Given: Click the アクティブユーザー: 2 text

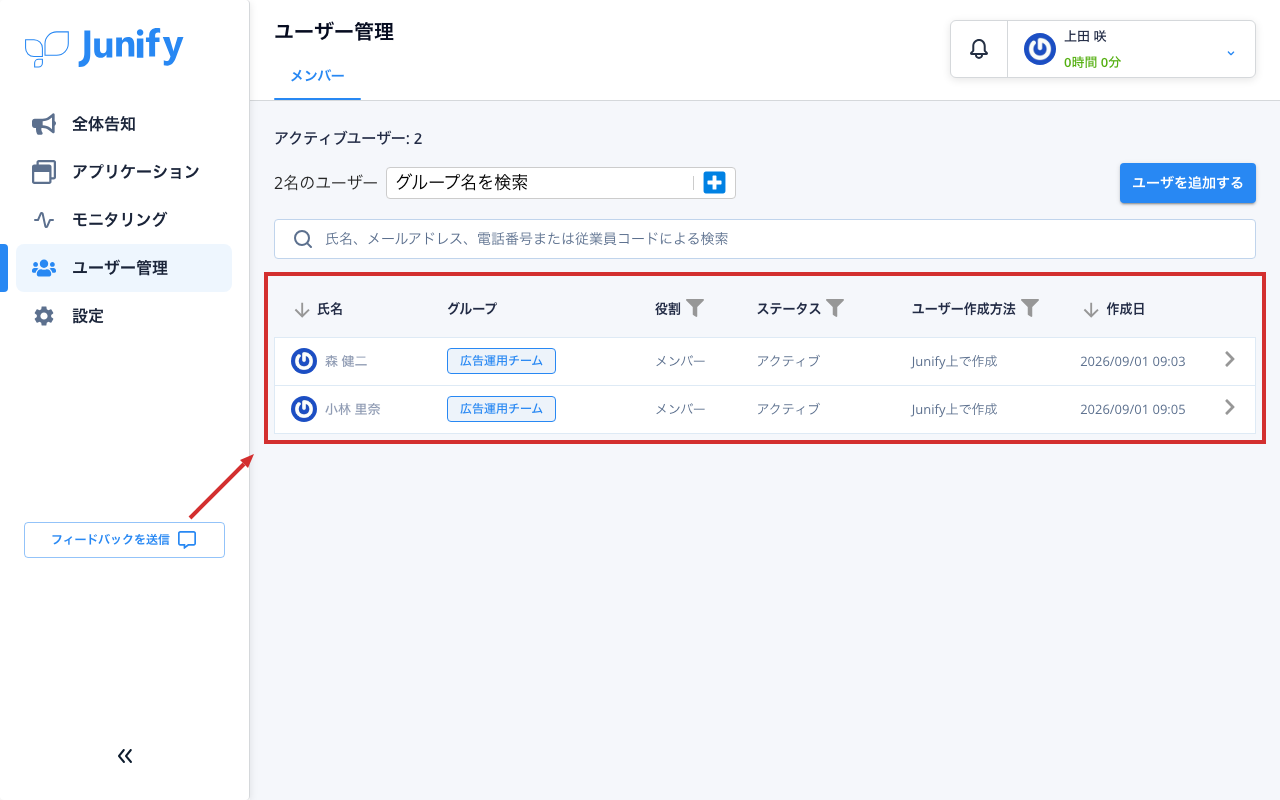Looking at the screenshot, I should [348, 139].
